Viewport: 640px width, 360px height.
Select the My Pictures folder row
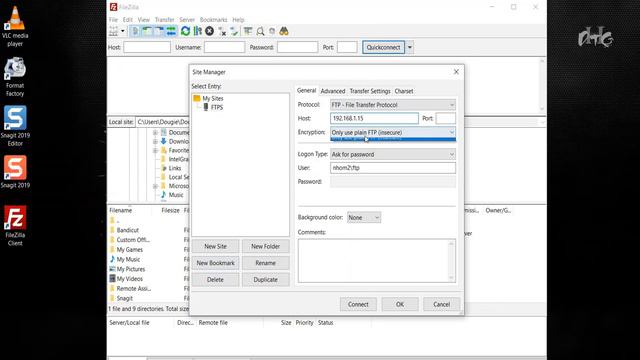click(x=131, y=269)
